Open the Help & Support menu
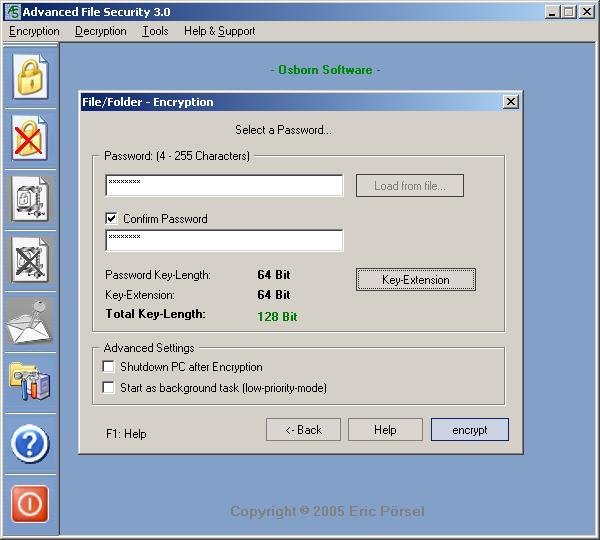Screen dimensions: 600x540 pyautogui.click(x=220, y=31)
